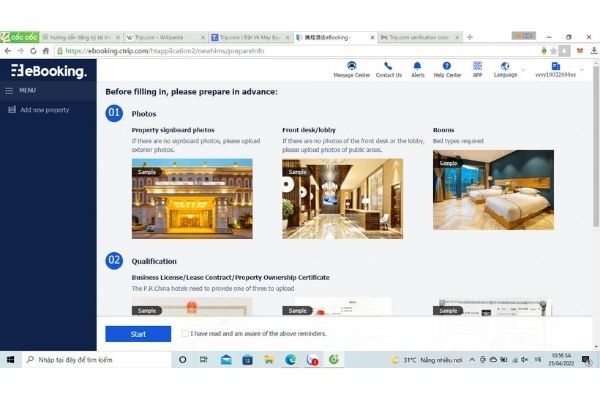The width and height of the screenshot is (600, 400).
Task: Click the Message Center label
Action: (x=352, y=75)
